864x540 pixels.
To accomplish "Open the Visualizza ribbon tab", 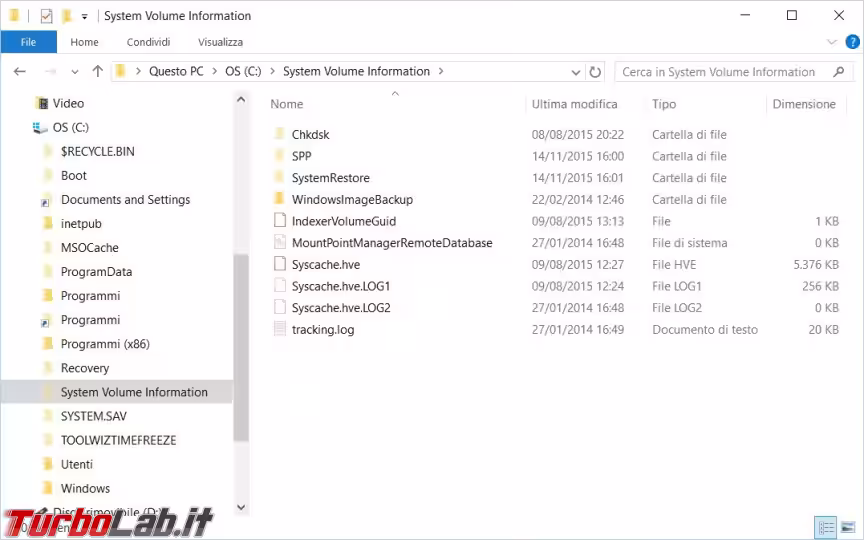I will (220, 42).
